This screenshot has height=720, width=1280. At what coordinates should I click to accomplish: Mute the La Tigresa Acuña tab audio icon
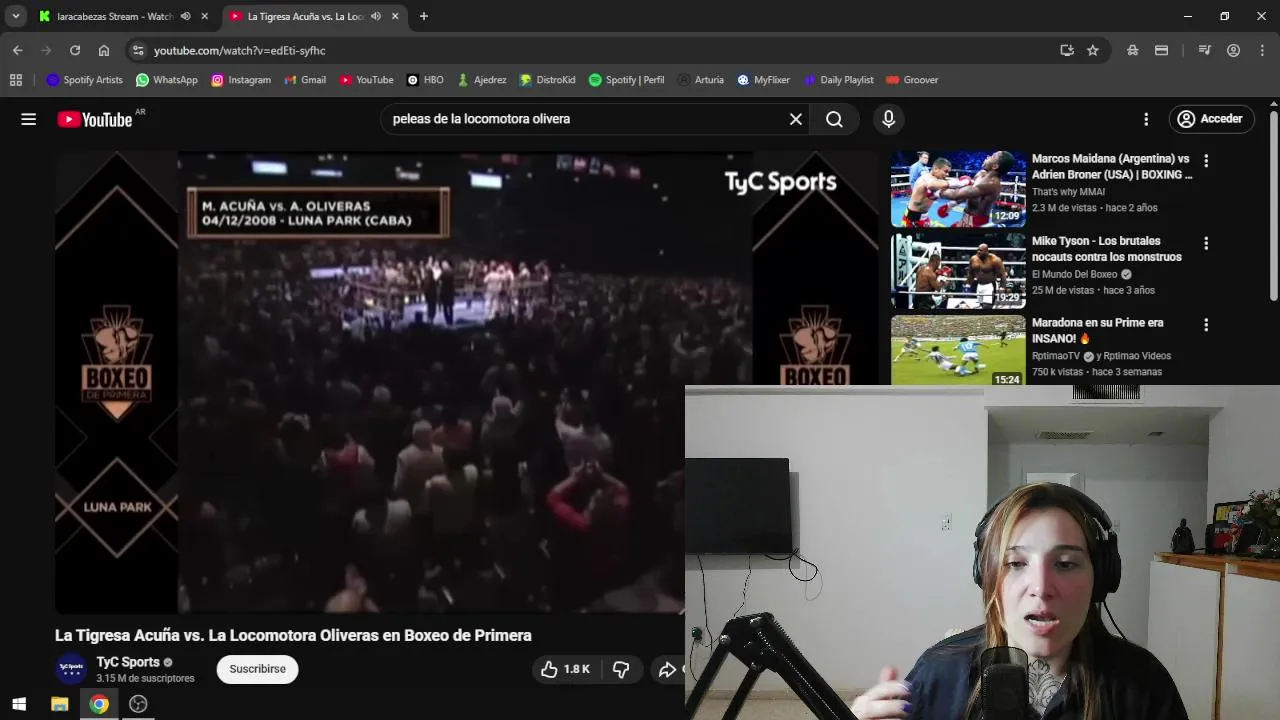pos(375,17)
